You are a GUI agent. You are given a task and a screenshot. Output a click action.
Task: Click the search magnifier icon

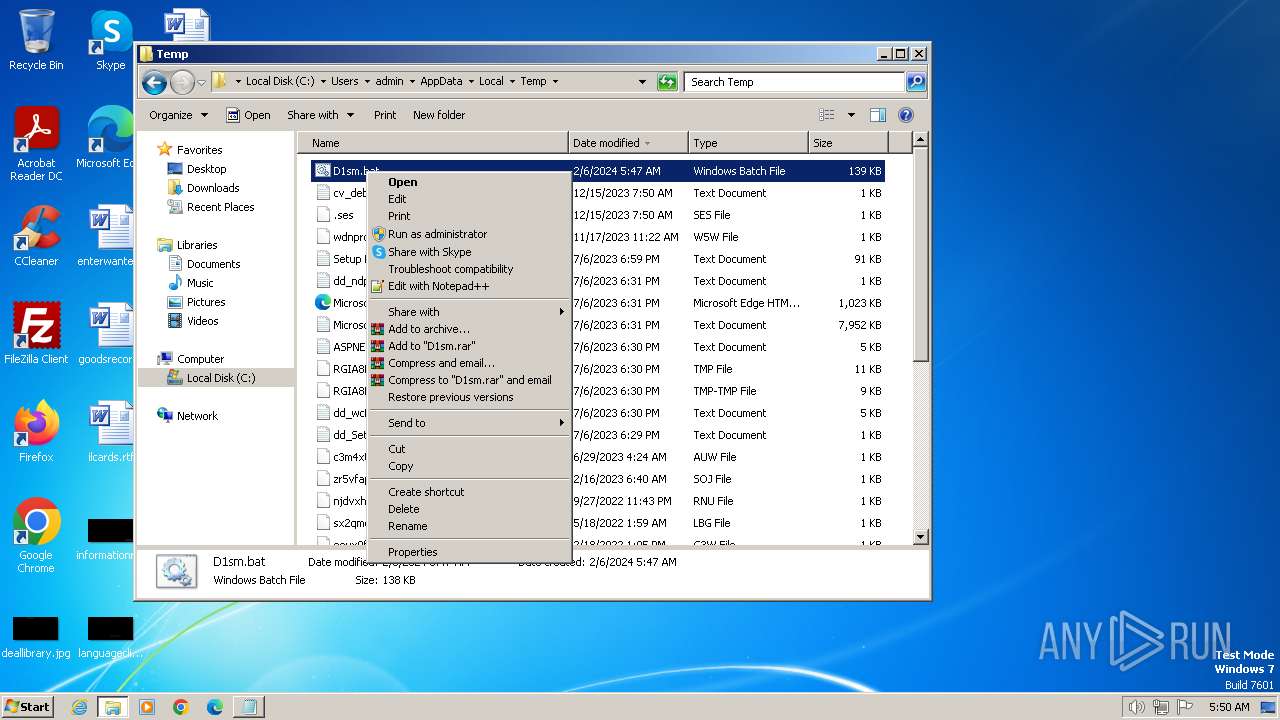[915, 82]
